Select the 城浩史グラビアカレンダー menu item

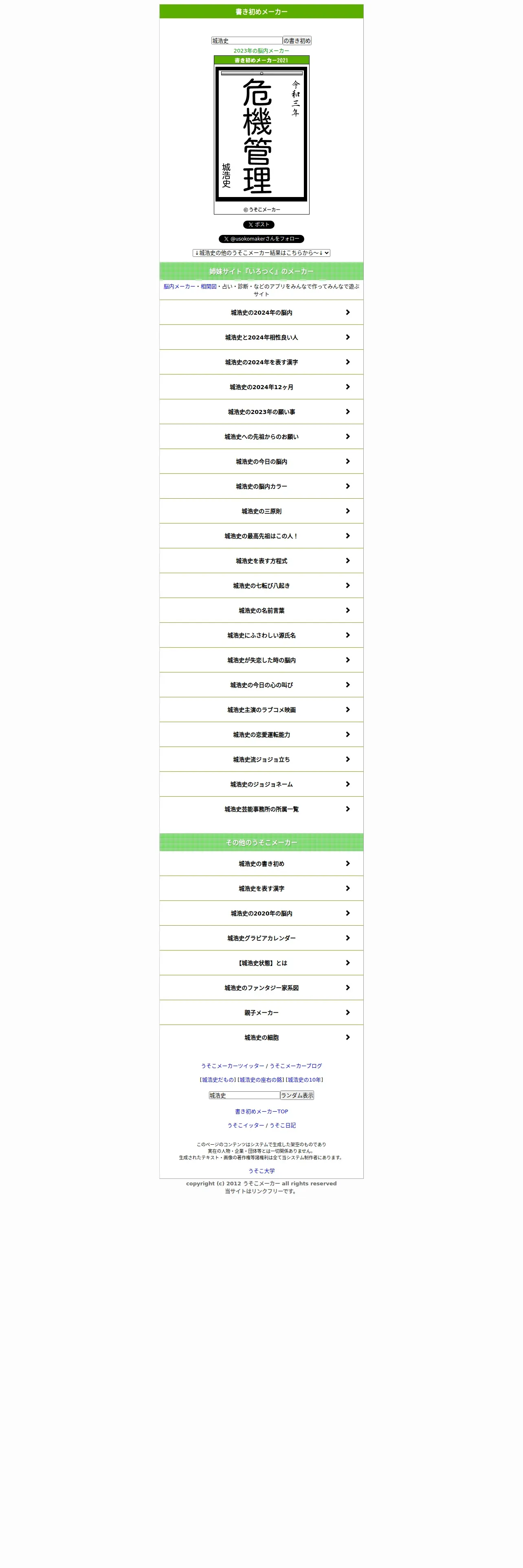pos(261,938)
